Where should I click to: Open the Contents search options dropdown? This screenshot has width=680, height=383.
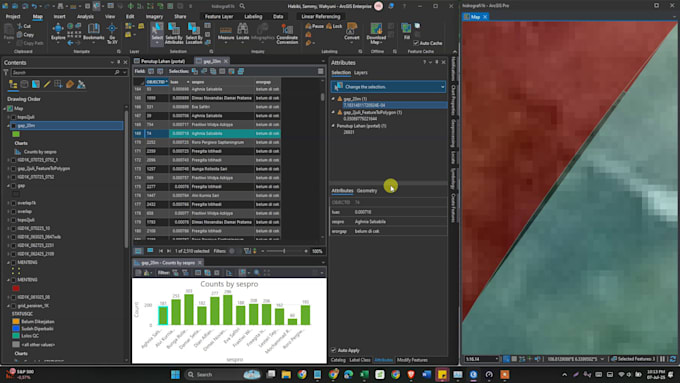[124, 72]
